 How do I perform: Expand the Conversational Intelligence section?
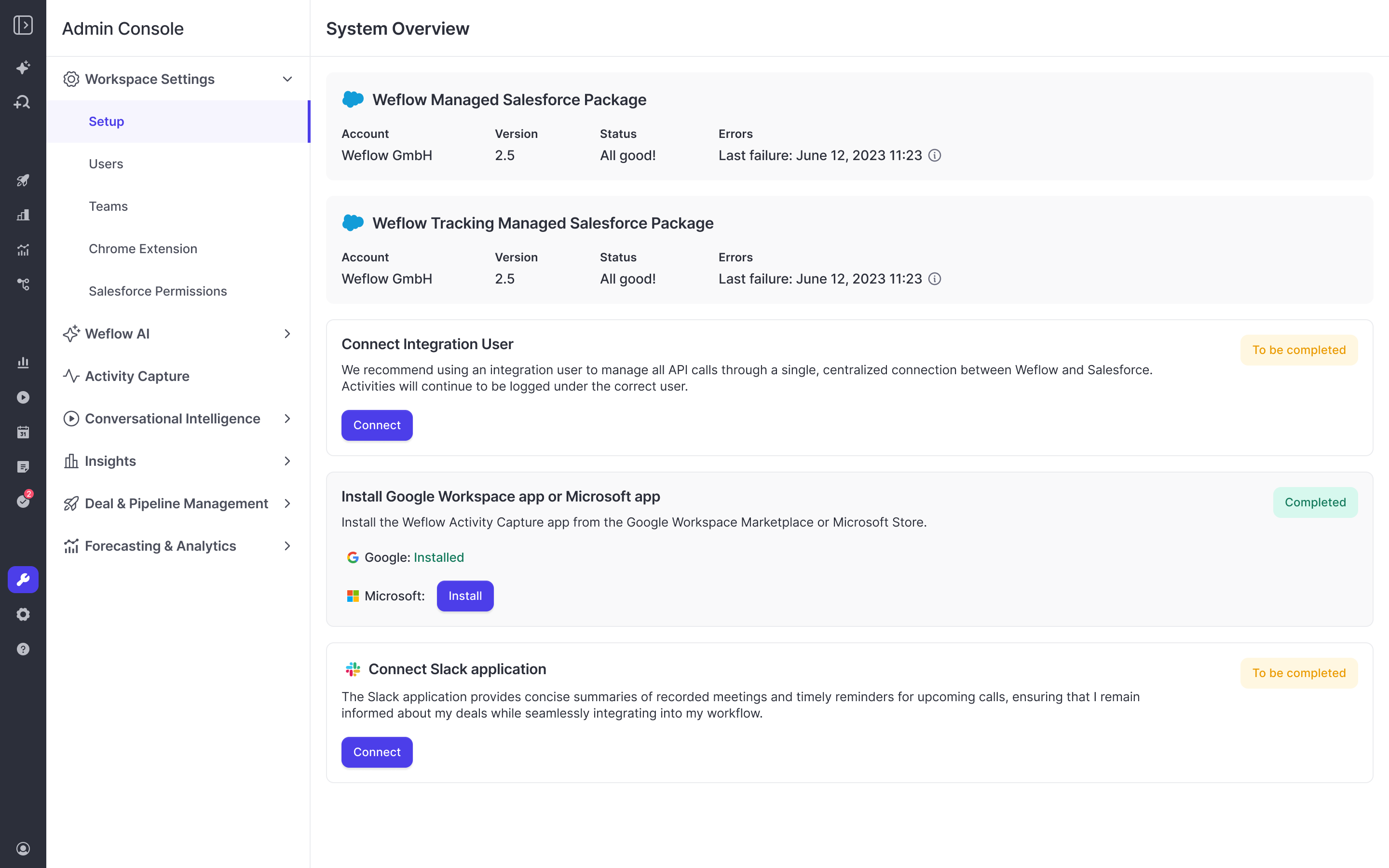pos(287,419)
